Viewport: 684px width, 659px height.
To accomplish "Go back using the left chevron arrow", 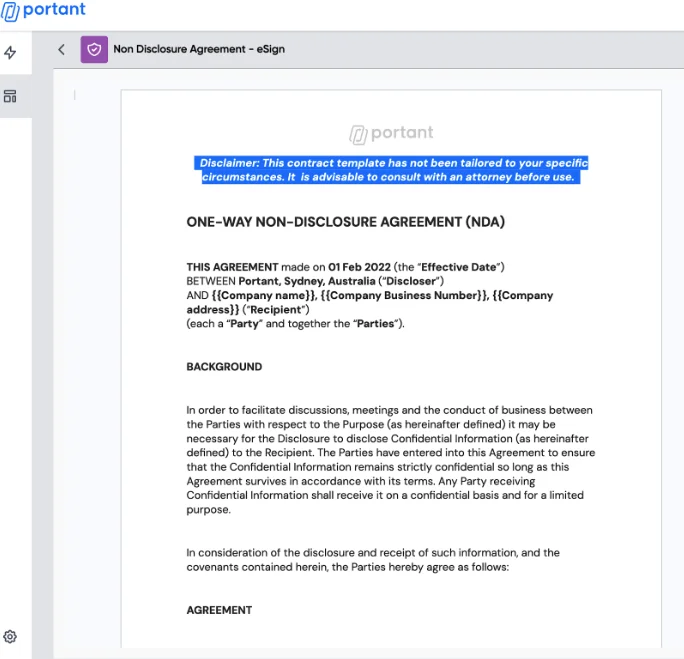I will (x=62, y=49).
